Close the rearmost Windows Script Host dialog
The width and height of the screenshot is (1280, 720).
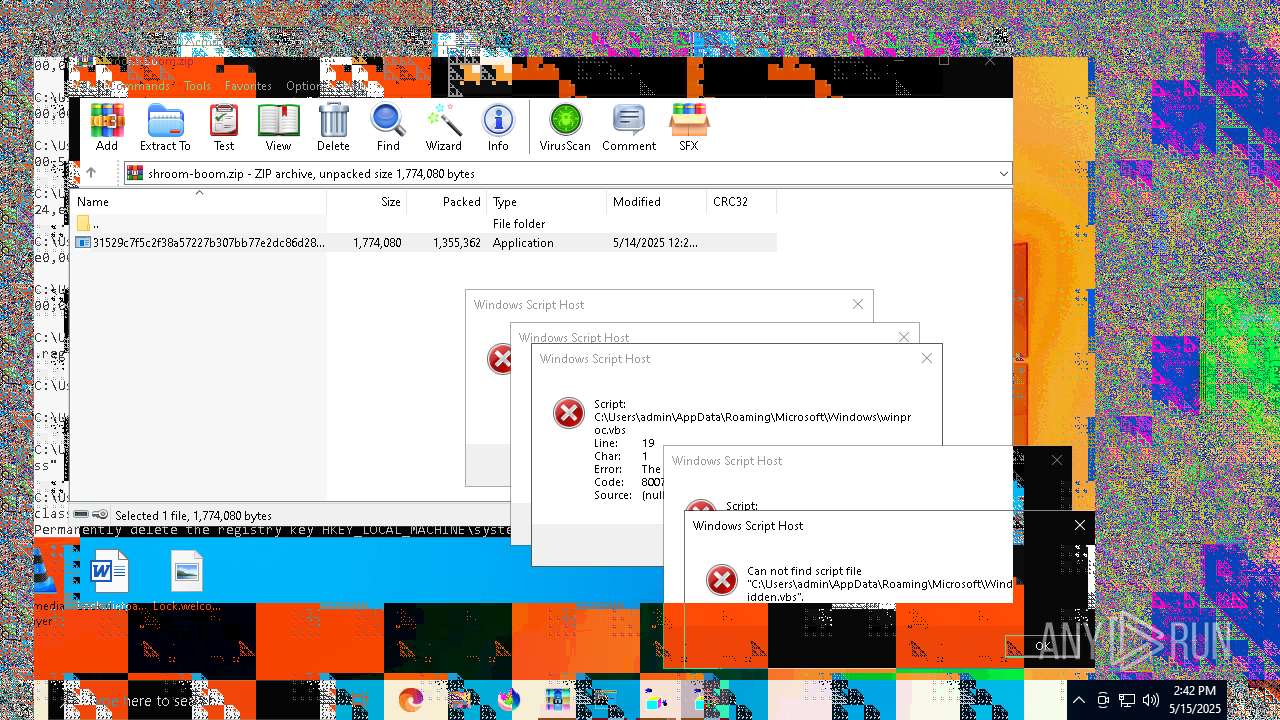coord(857,304)
